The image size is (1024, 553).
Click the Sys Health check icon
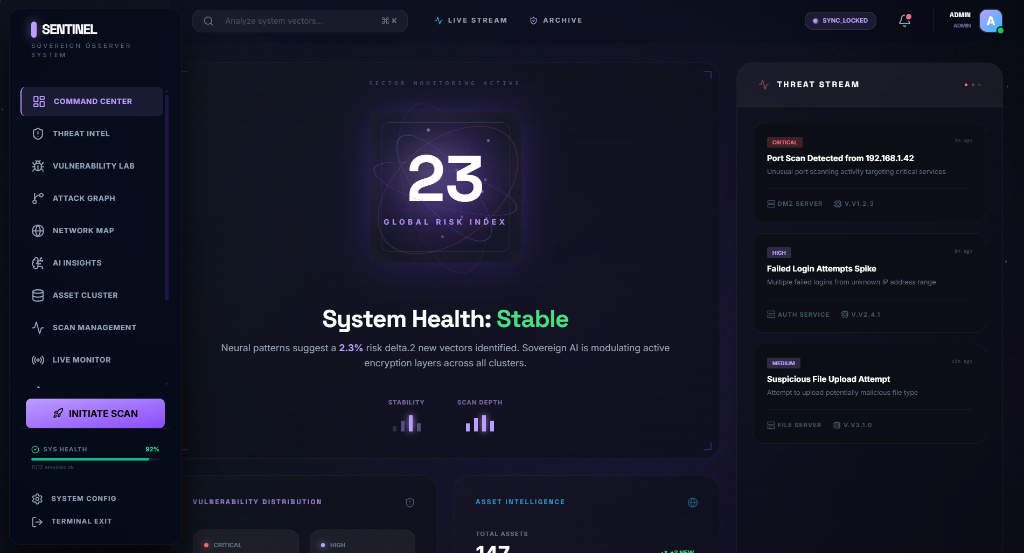pos(35,449)
